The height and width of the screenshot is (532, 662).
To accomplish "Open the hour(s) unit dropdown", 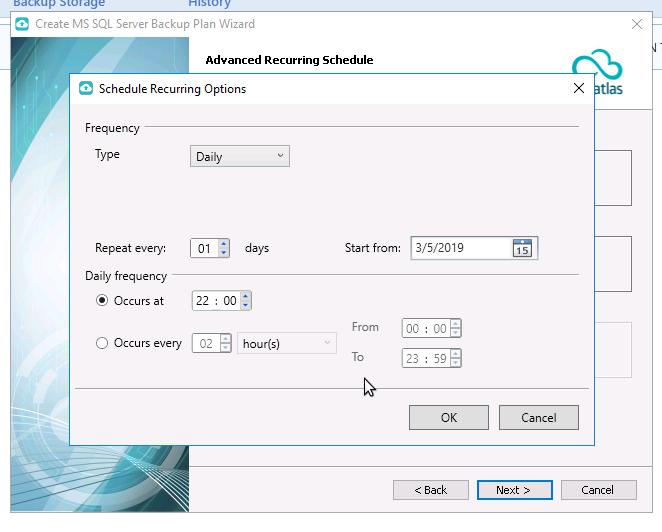I will click(287, 343).
